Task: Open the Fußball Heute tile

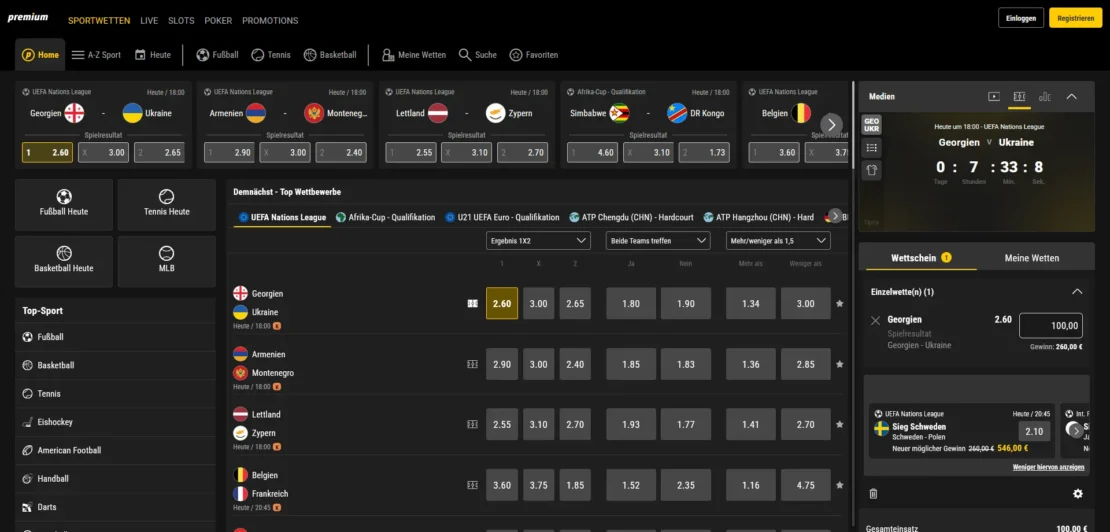Action: 64,204
